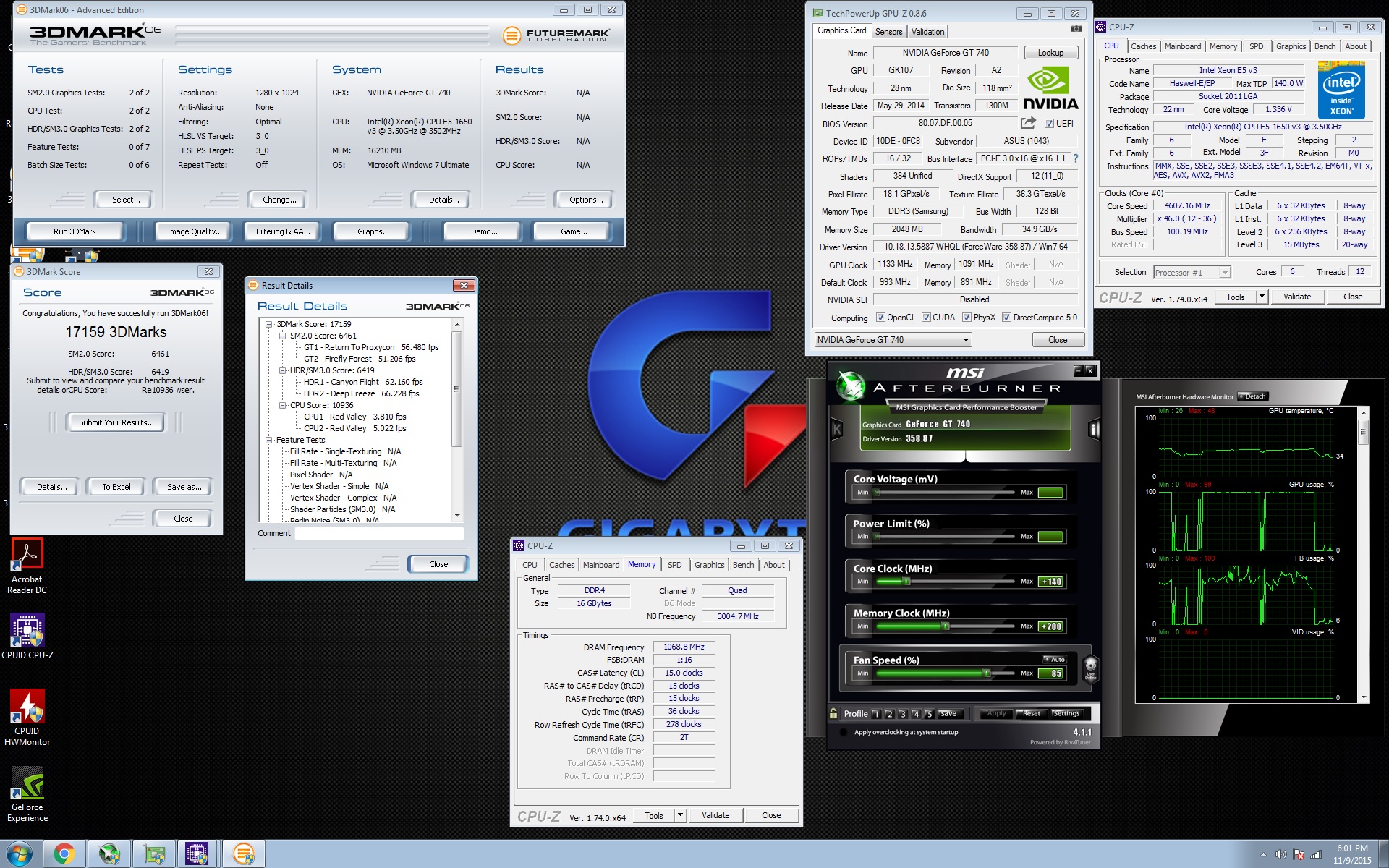Click the MSI Afterburner dragon logo
The image size is (1389, 868).
(851, 386)
